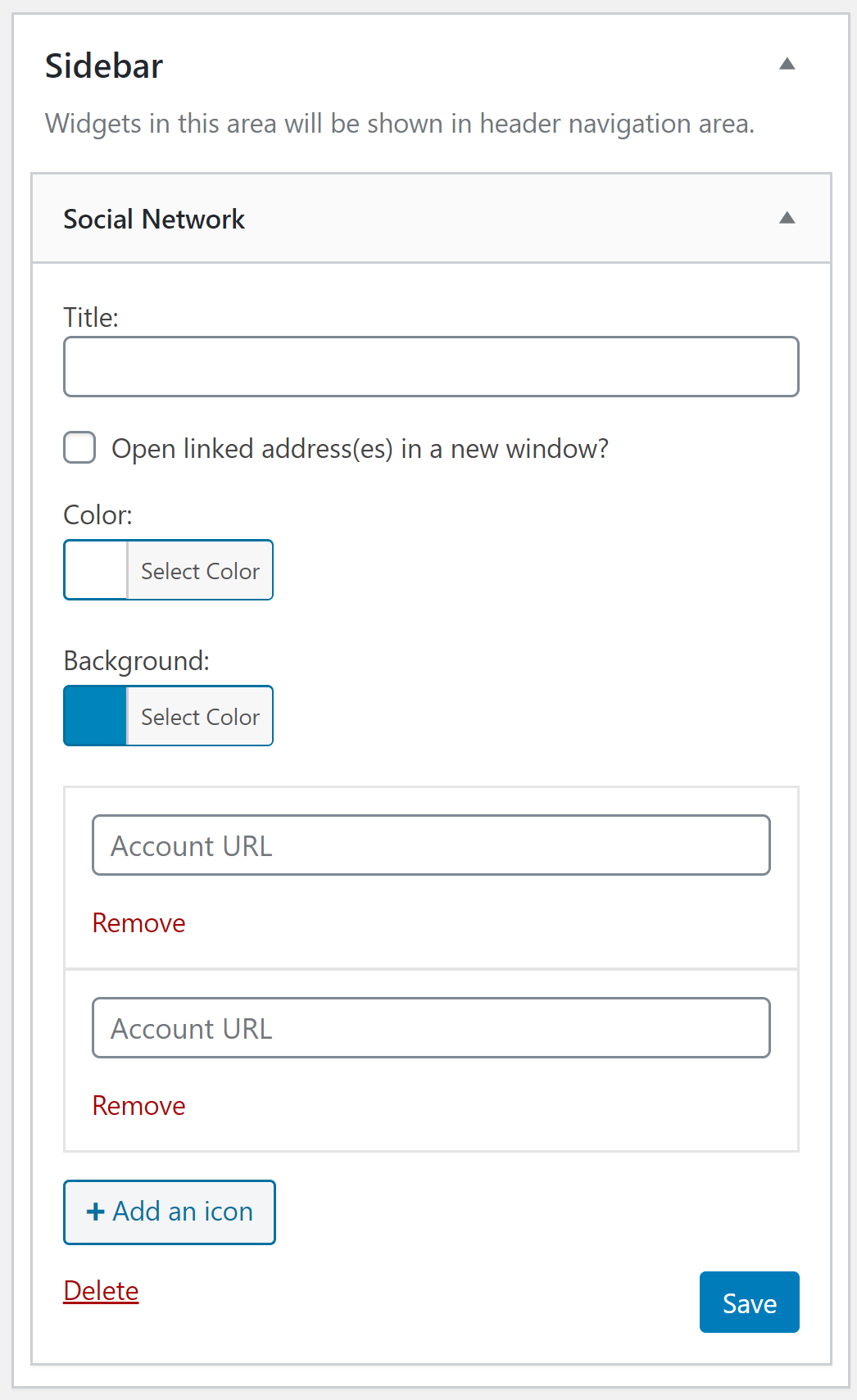The image size is (857, 1400).
Task: Save the widget settings
Action: (x=749, y=1303)
